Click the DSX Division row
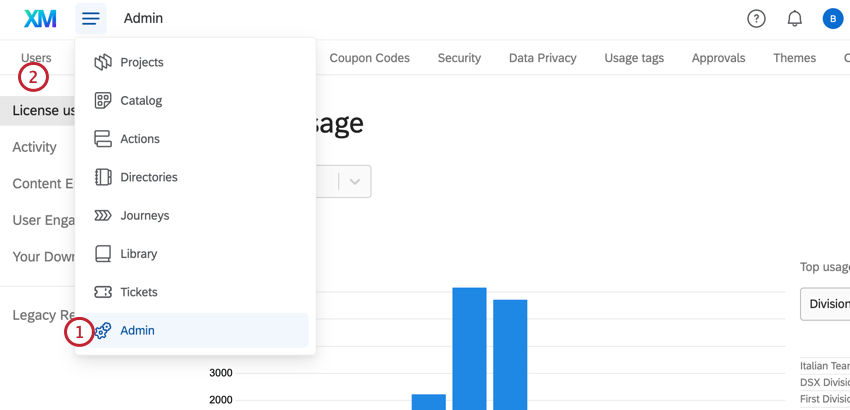850x410 pixels. click(x=825, y=382)
